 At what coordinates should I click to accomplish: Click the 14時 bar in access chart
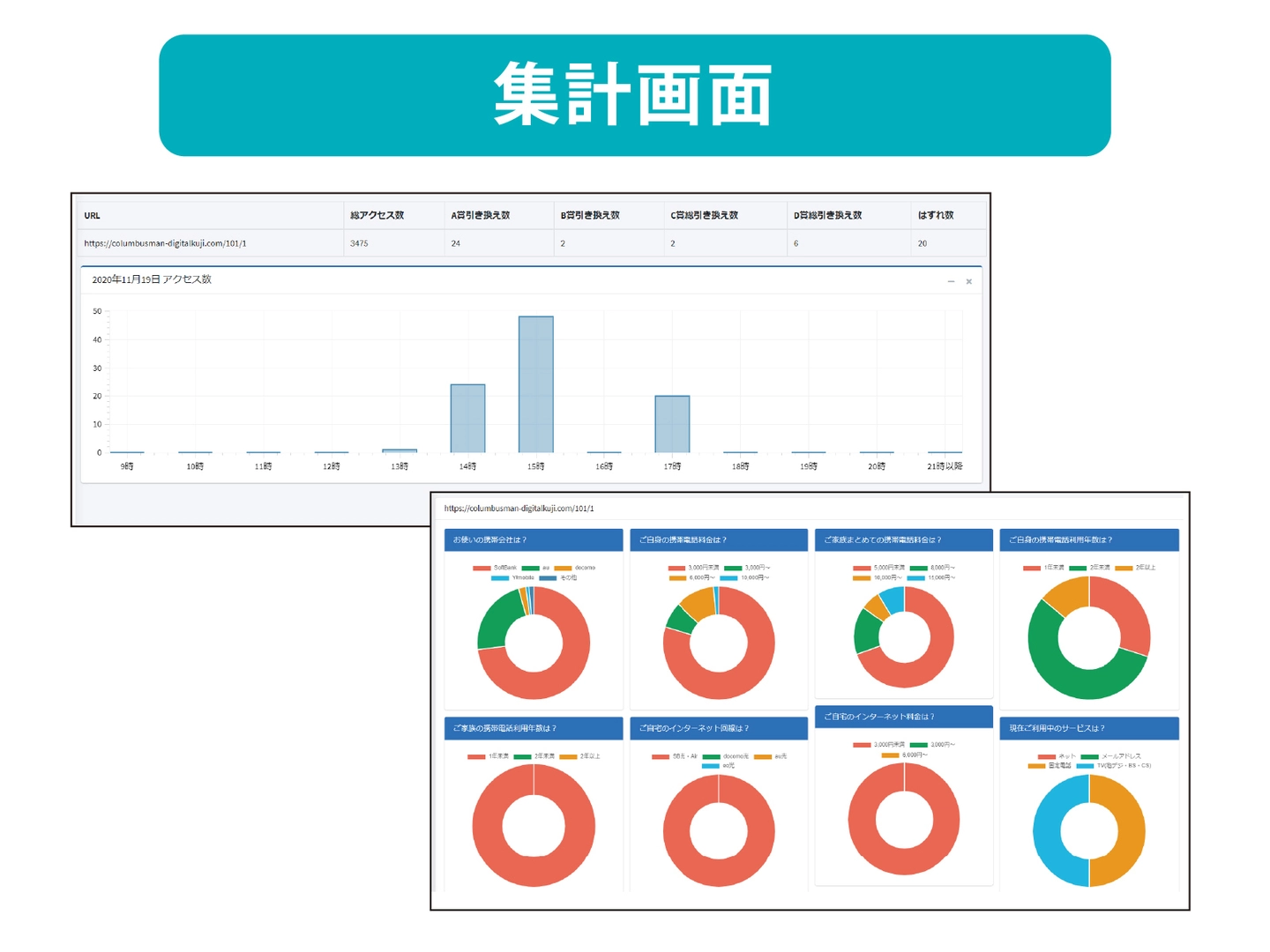point(467,419)
